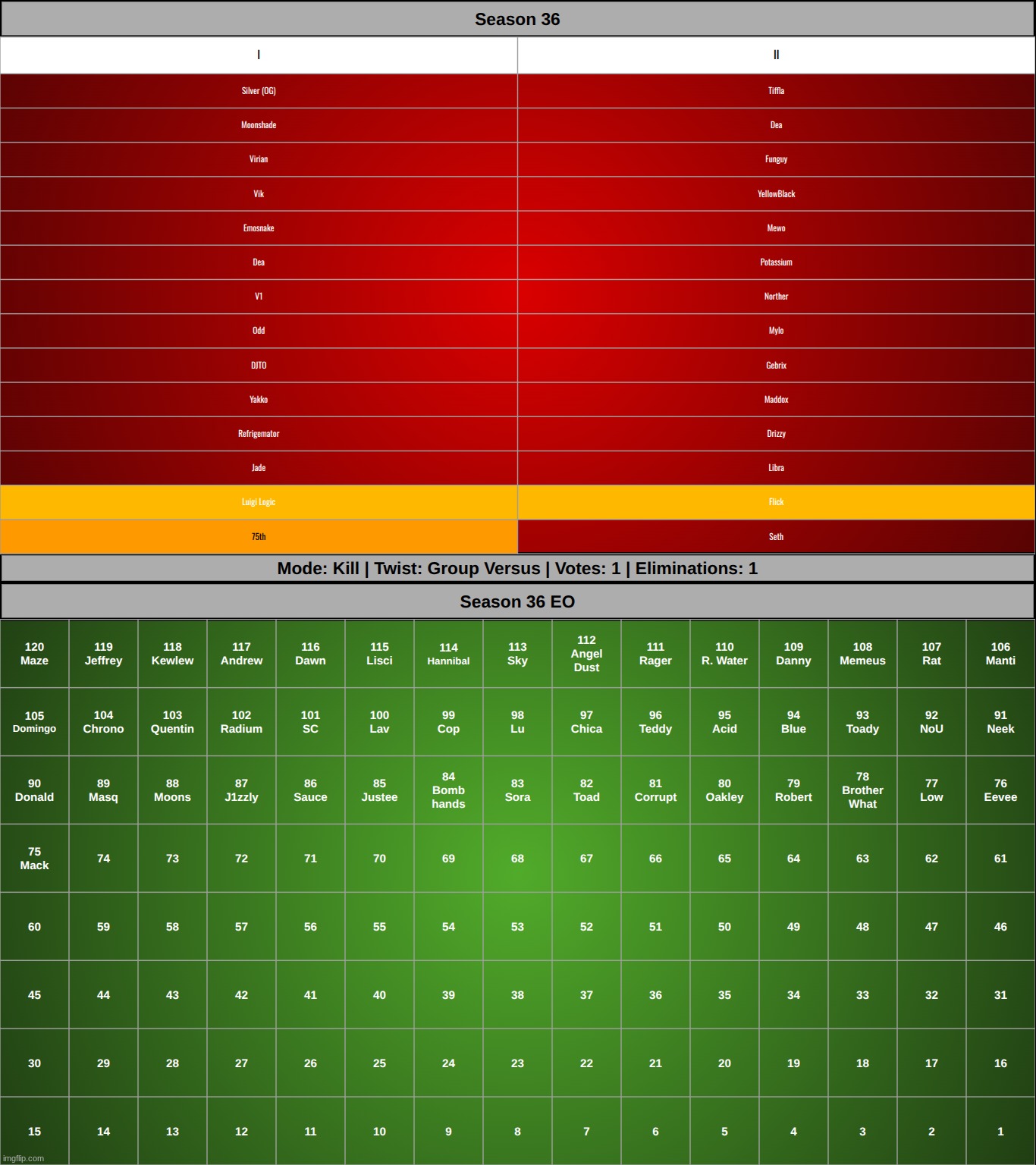The height and width of the screenshot is (1165, 1036).
Task: Select the number 1 cell
Action: click(x=1000, y=1131)
